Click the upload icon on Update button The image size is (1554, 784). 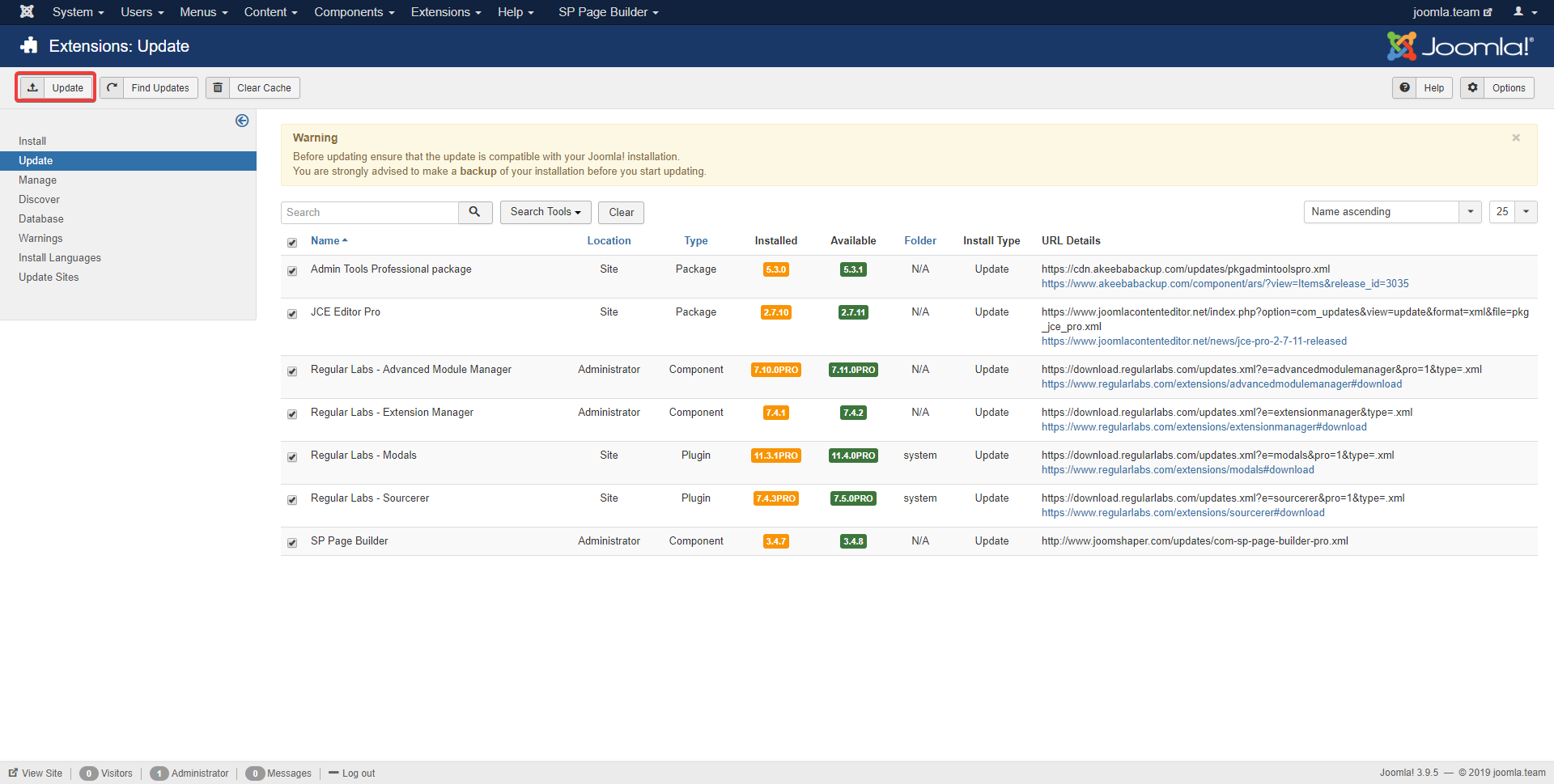pos(32,87)
